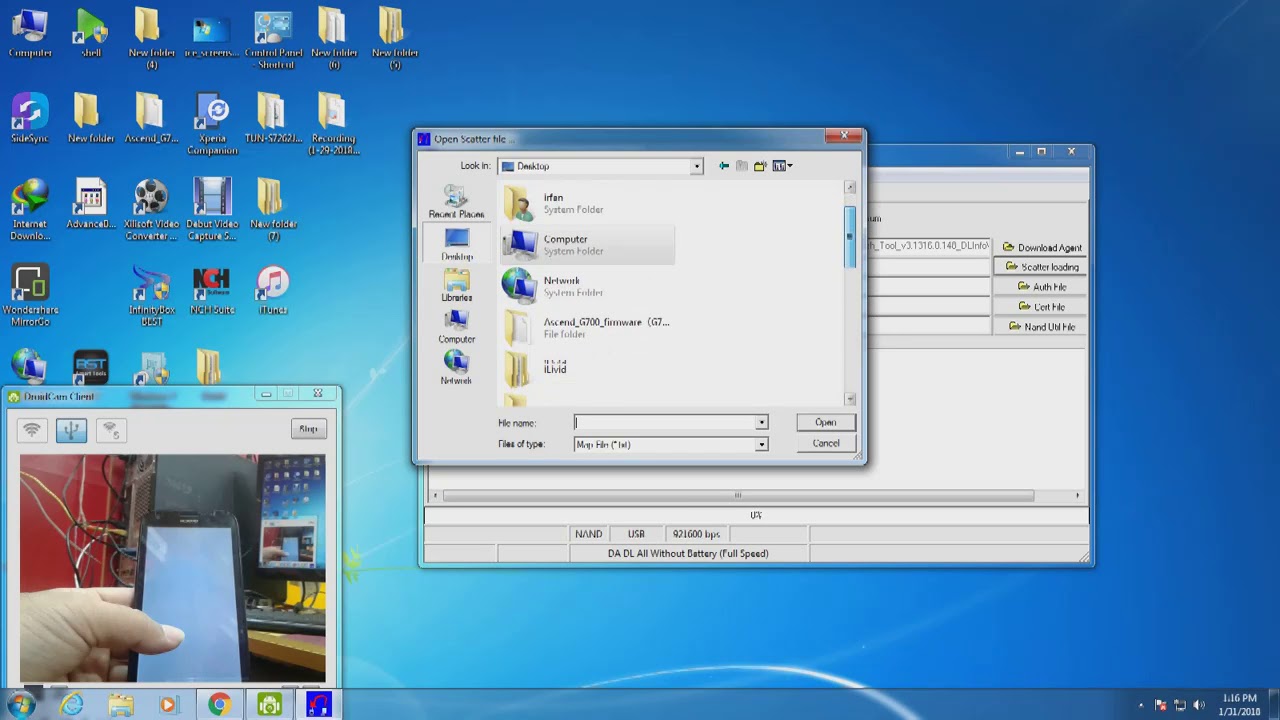Click the Create New Folder icon
This screenshot has height=720, width=1280.
coord(760,166)
